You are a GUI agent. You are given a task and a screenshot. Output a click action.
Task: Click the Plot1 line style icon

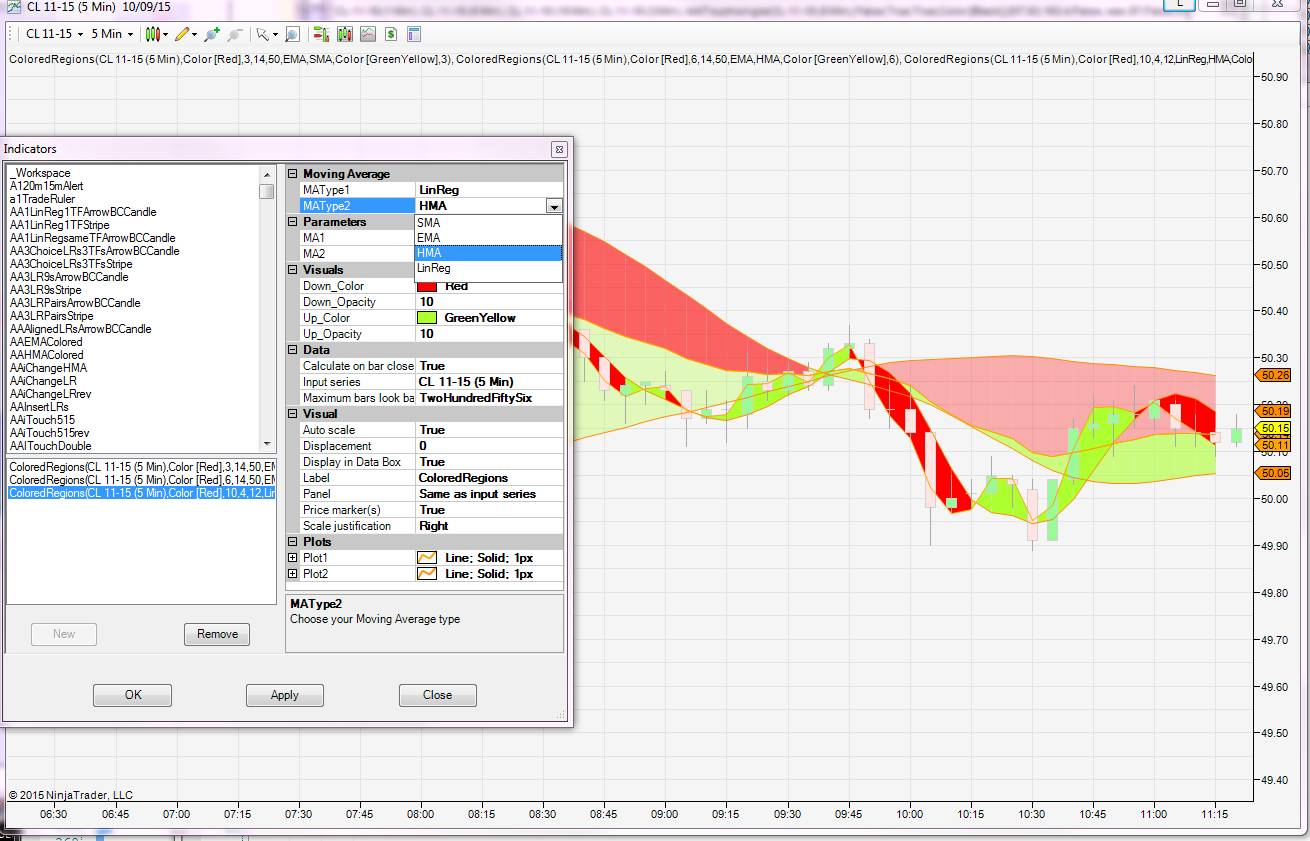coord(427,558)
